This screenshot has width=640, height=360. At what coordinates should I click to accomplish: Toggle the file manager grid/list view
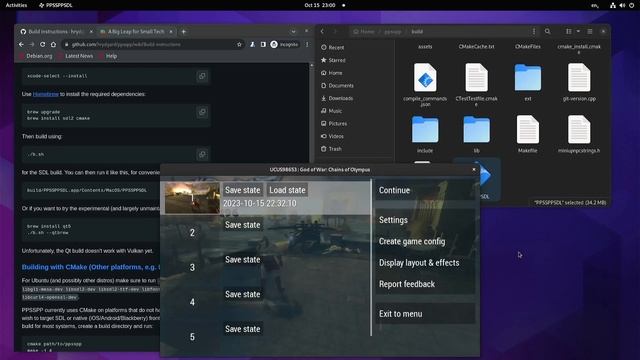[x=568, y=31]
